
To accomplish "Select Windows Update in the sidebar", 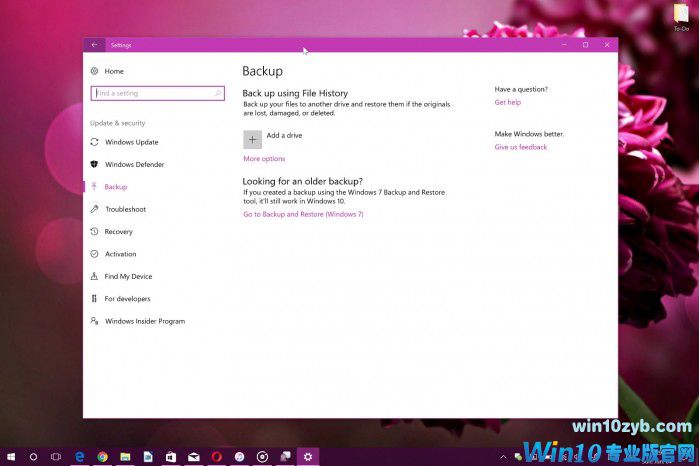I will [132, 142].
